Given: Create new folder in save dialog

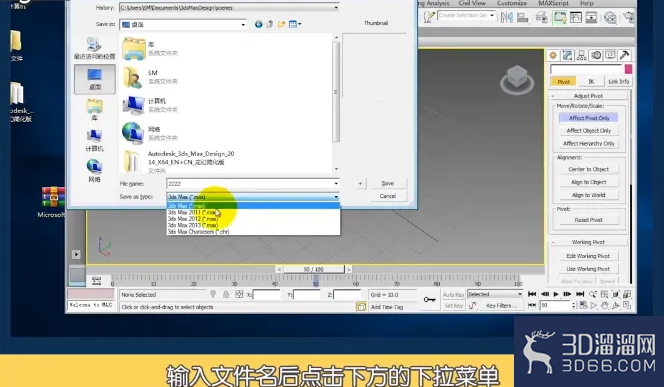Looking at the screenshot, I should (281, 24).
